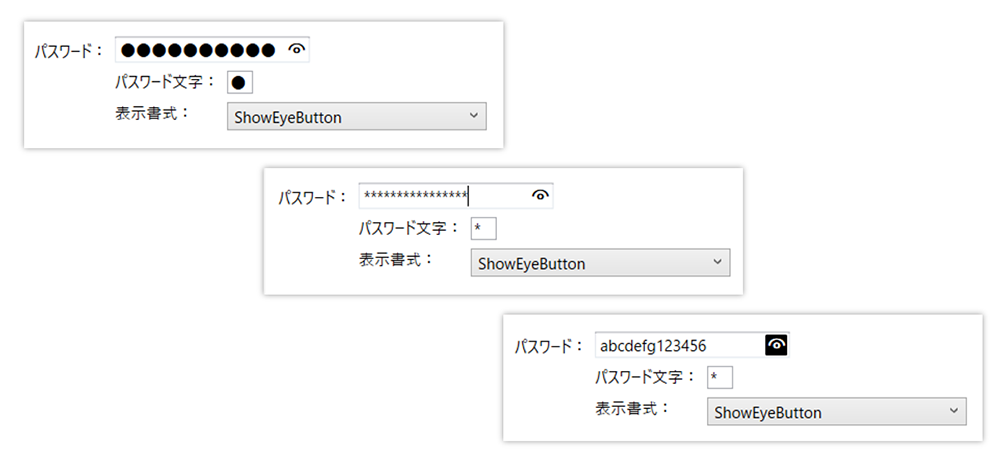
Task: Toggle the eye button next to the asterisk password
Action: 540,196
